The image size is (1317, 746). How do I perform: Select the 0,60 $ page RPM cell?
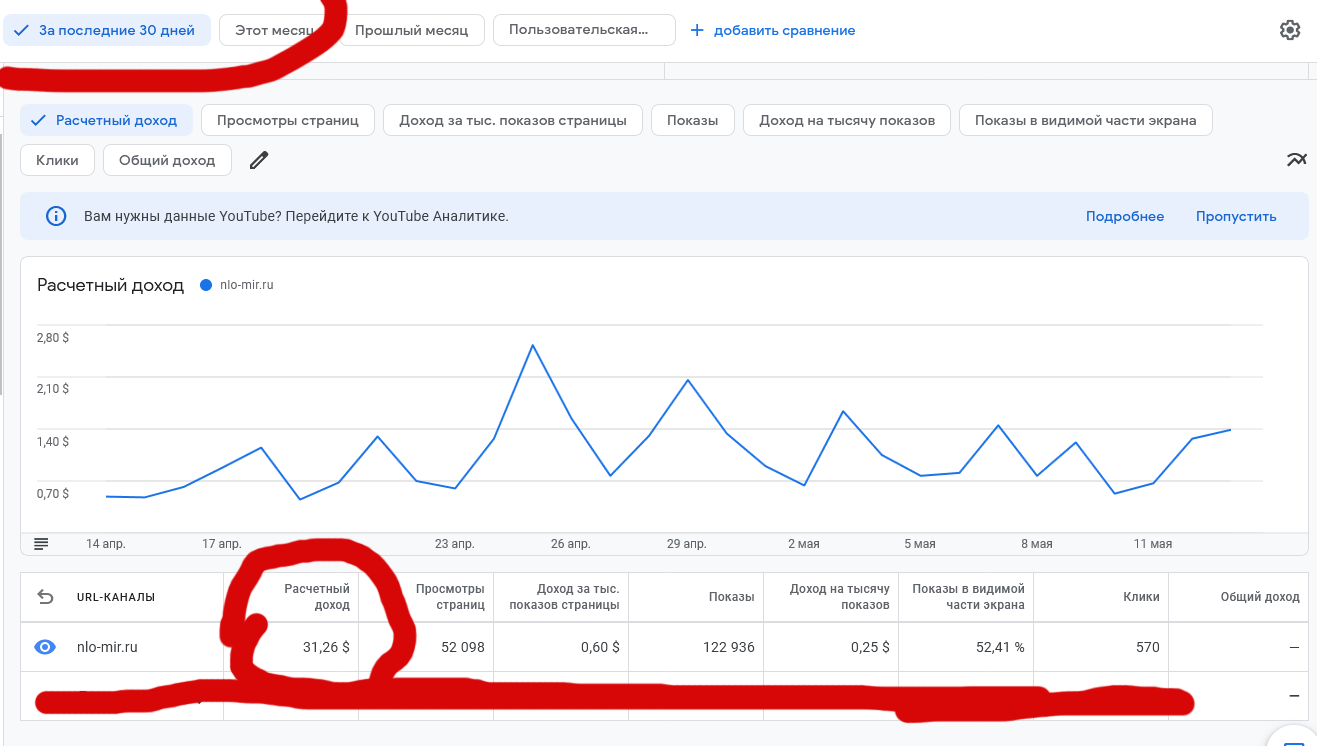pyautogui.click(x=600, y=647)
